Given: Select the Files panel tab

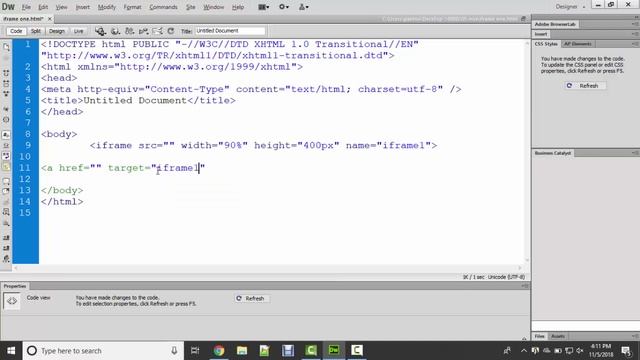Looking at the screenshot, I should pos(540,336).
